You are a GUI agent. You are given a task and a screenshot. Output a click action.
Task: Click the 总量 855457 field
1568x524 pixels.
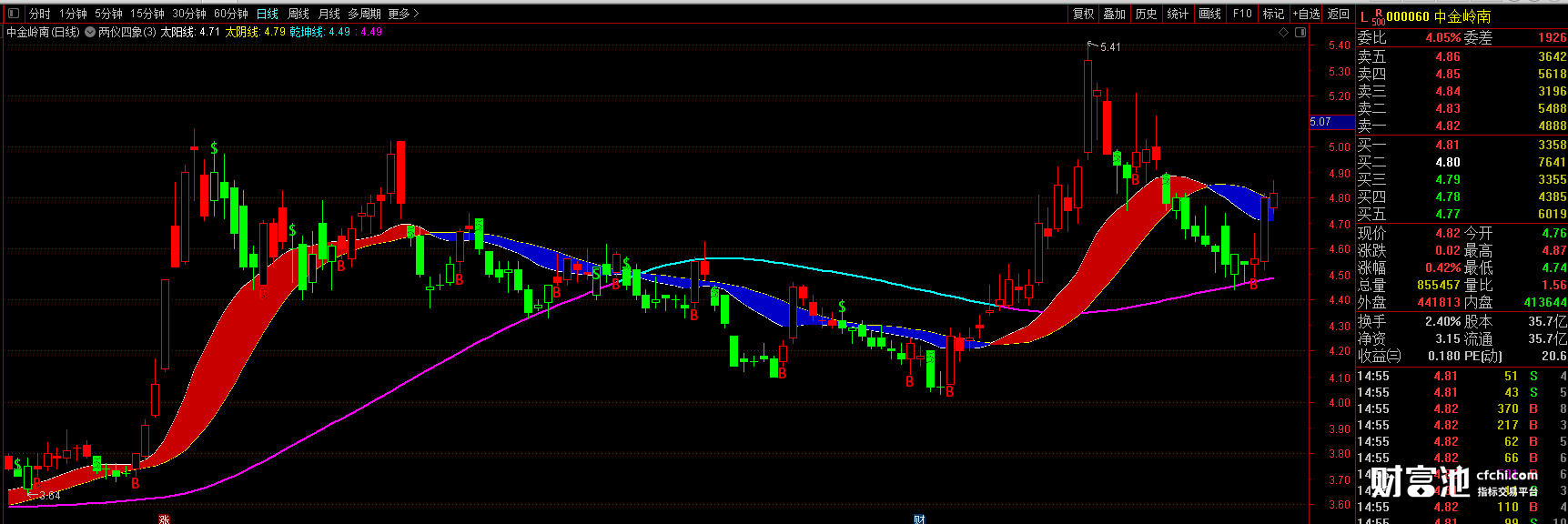tap(1409, 285)
